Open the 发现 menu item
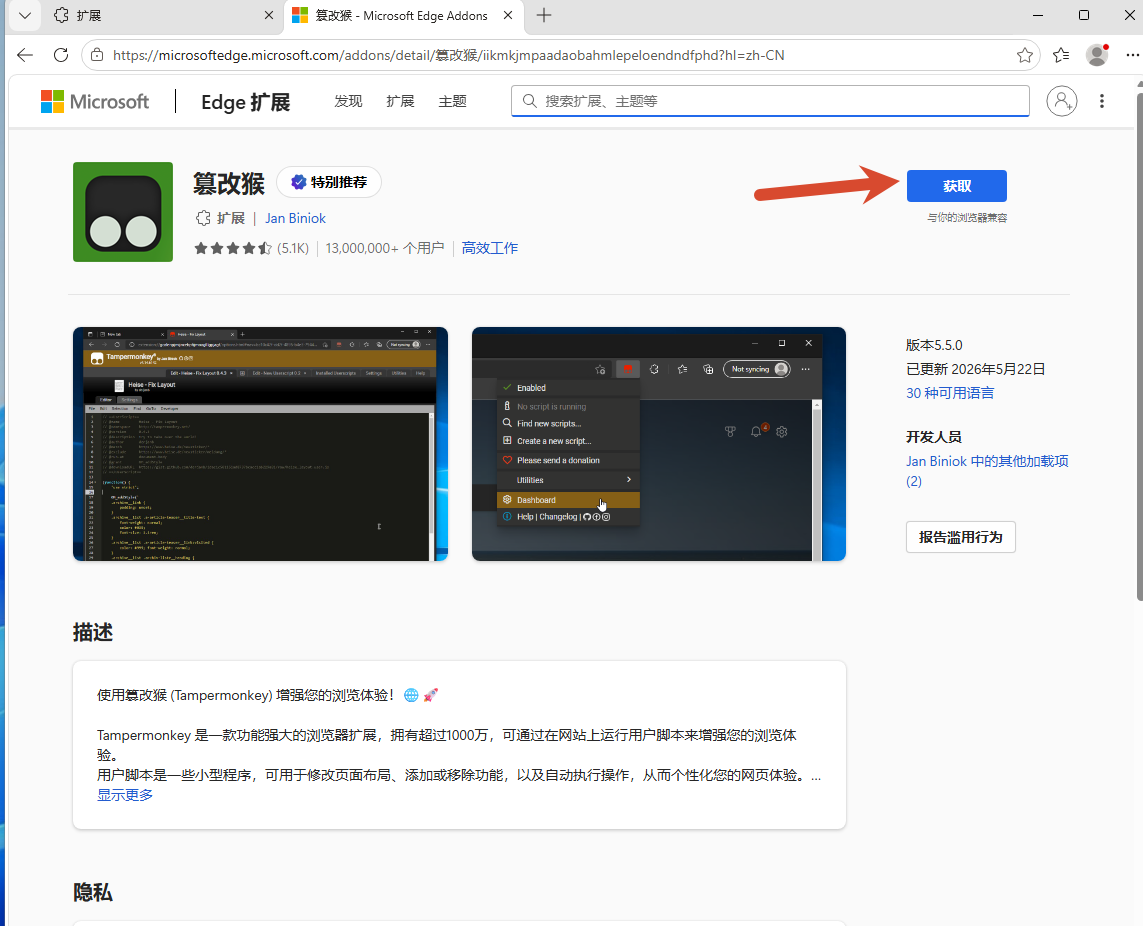This screenshot has width=1143, height=926. (348, 101)
